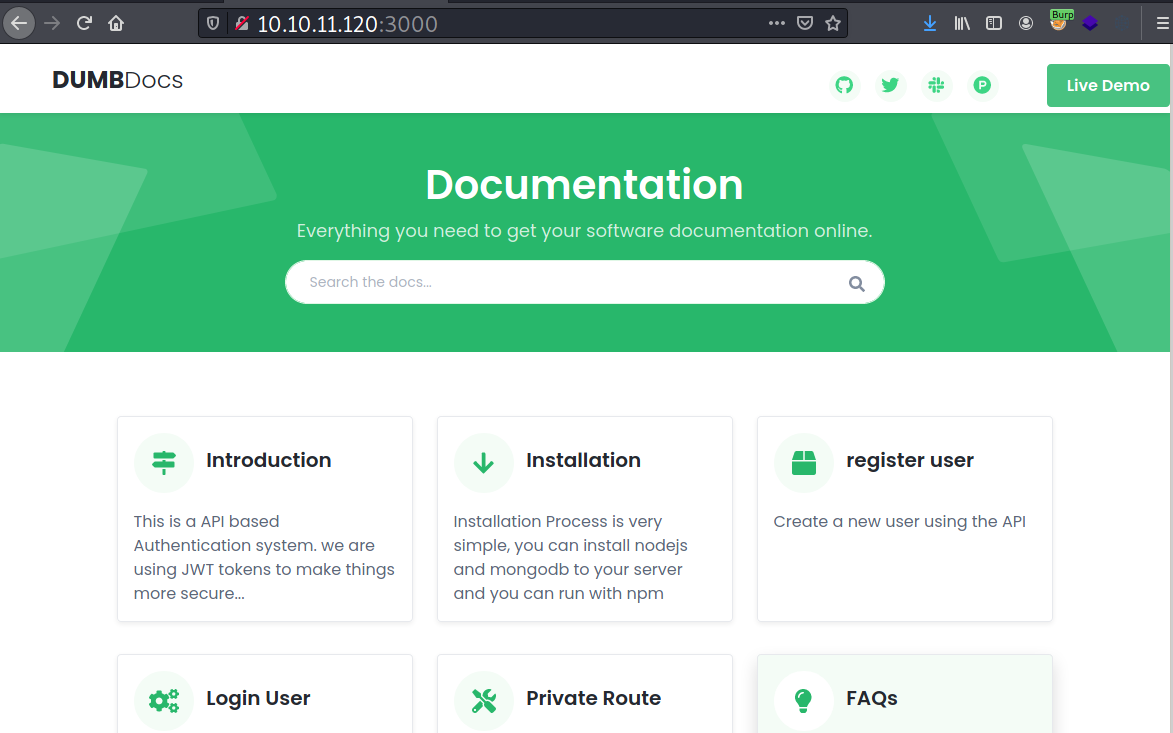
Task: Open the Product Hunt icon link
Action: point(982,86)
